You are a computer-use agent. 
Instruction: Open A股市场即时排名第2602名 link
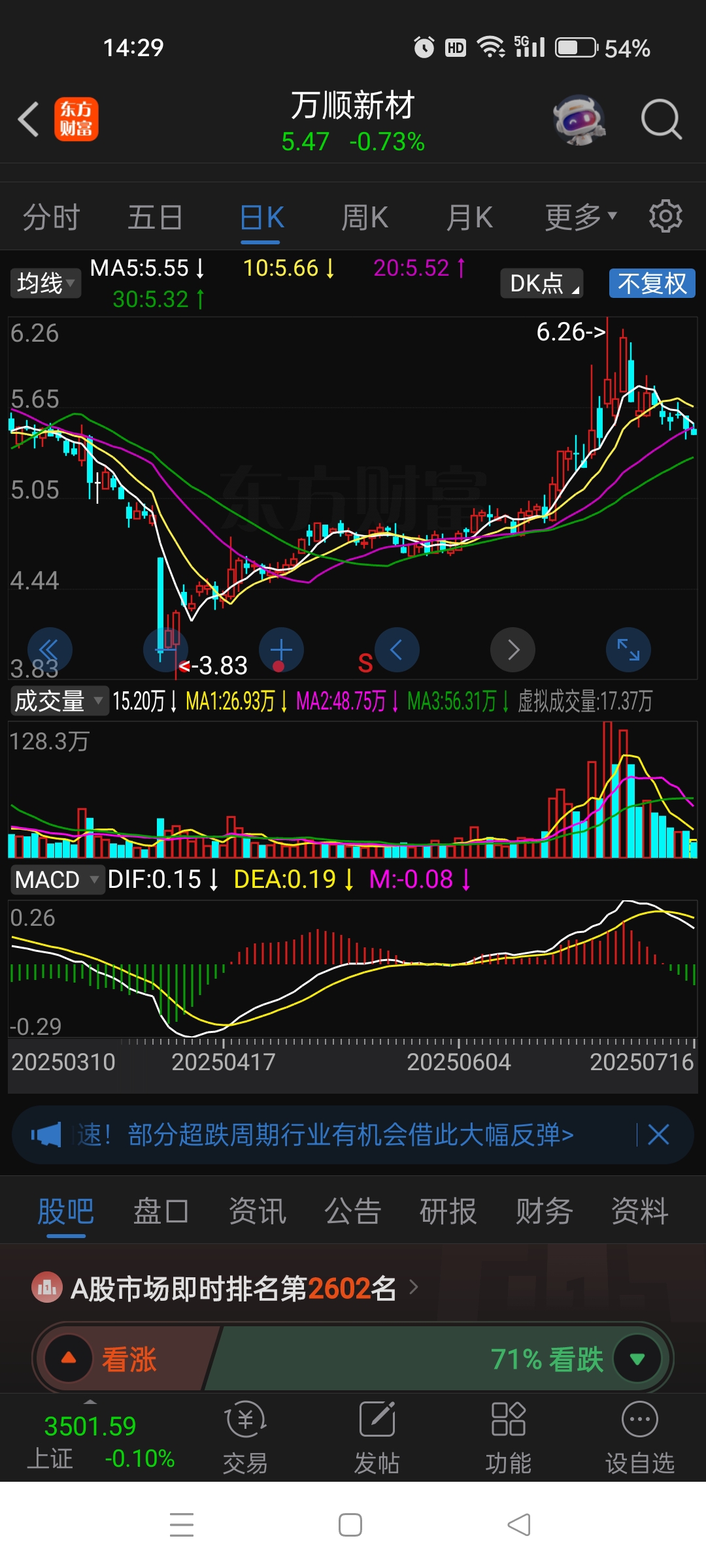(x=233, y=1288)
